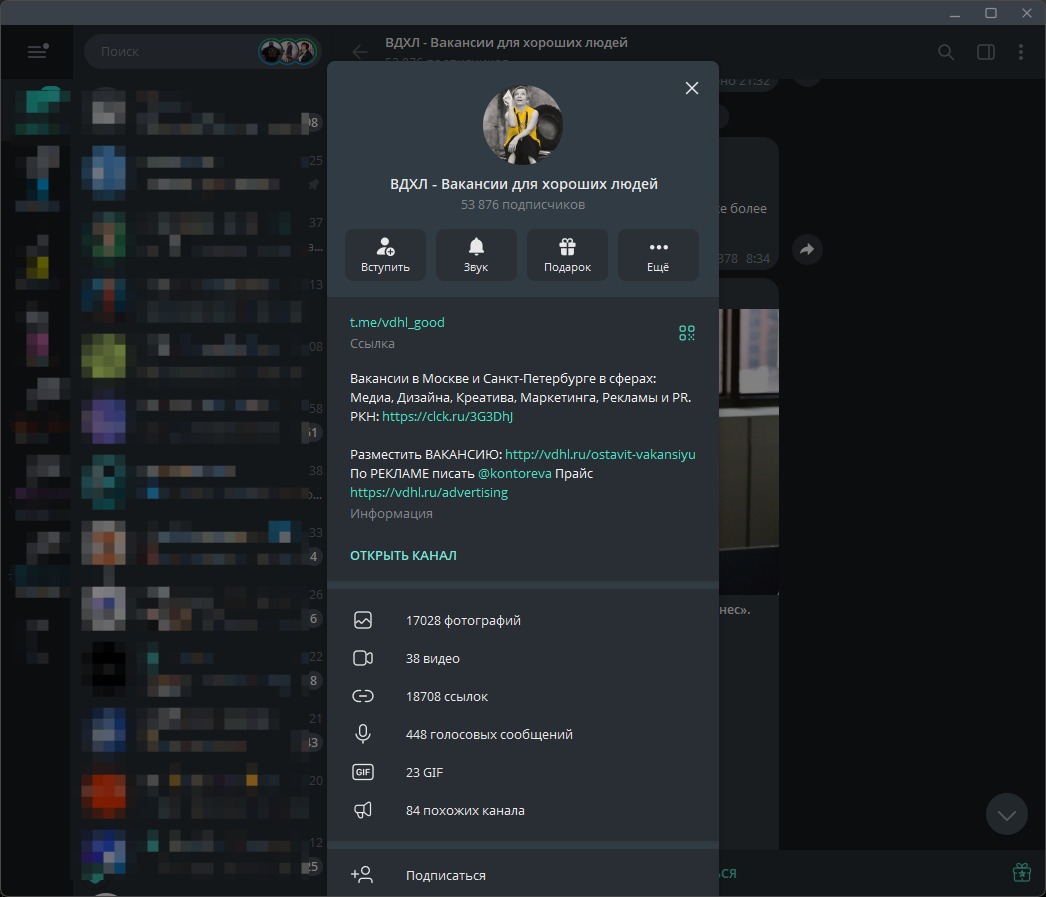The height and width of the screenshot is (897, 1046).
Task: Open the 84 похожих канала section
Action: 522,810
